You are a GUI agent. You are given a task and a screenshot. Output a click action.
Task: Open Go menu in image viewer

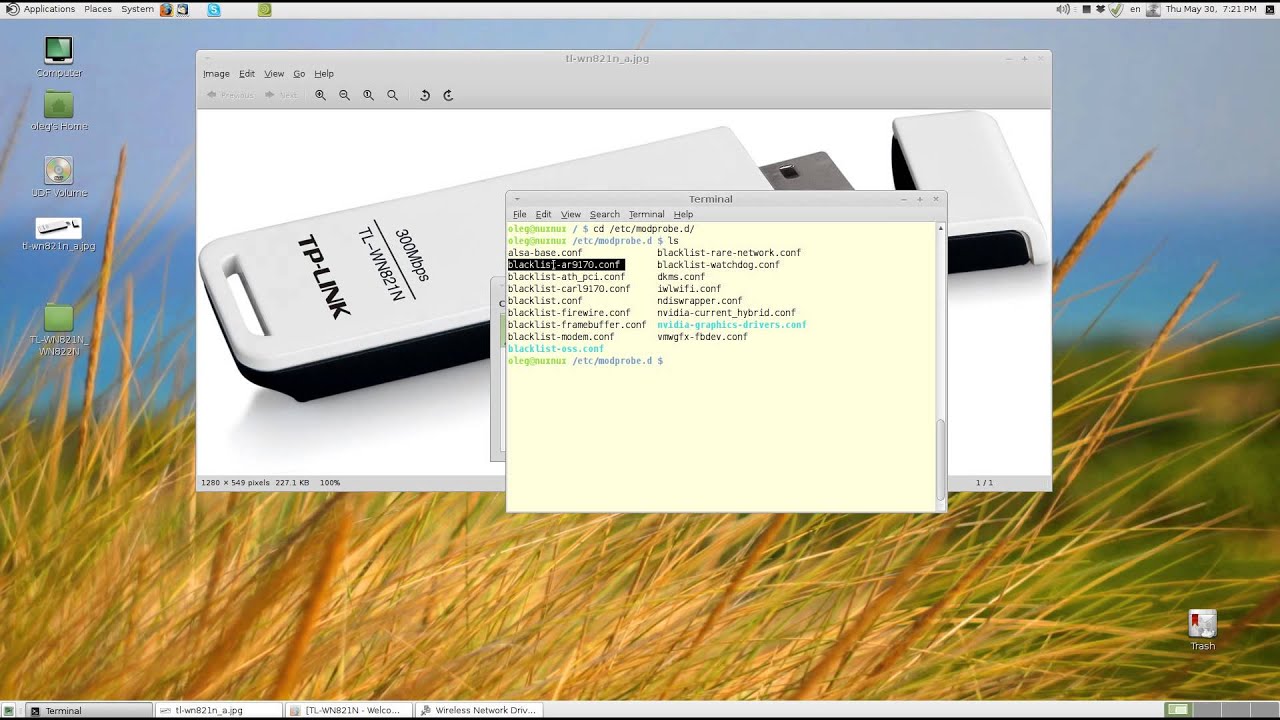tap(299, 74)
